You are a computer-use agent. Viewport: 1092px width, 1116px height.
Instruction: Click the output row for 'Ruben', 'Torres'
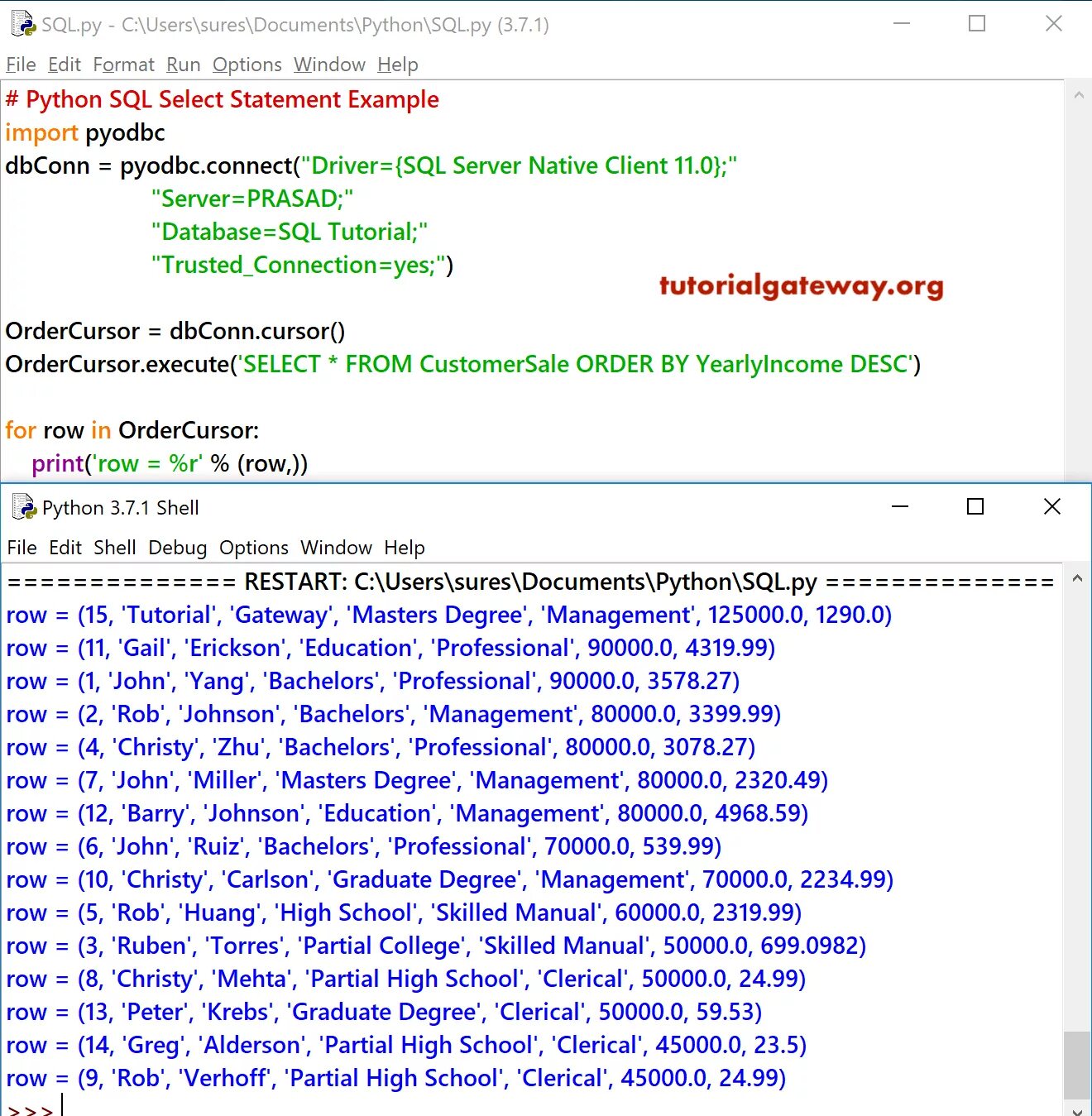436,946
